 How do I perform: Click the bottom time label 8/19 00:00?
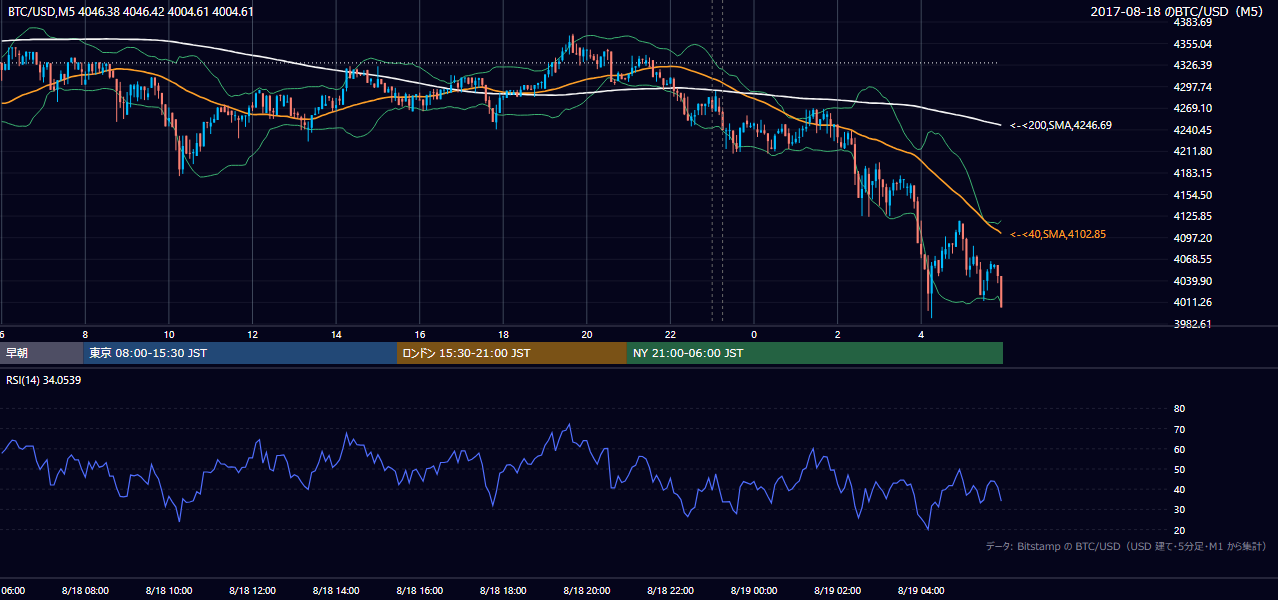tap(753, 591)
